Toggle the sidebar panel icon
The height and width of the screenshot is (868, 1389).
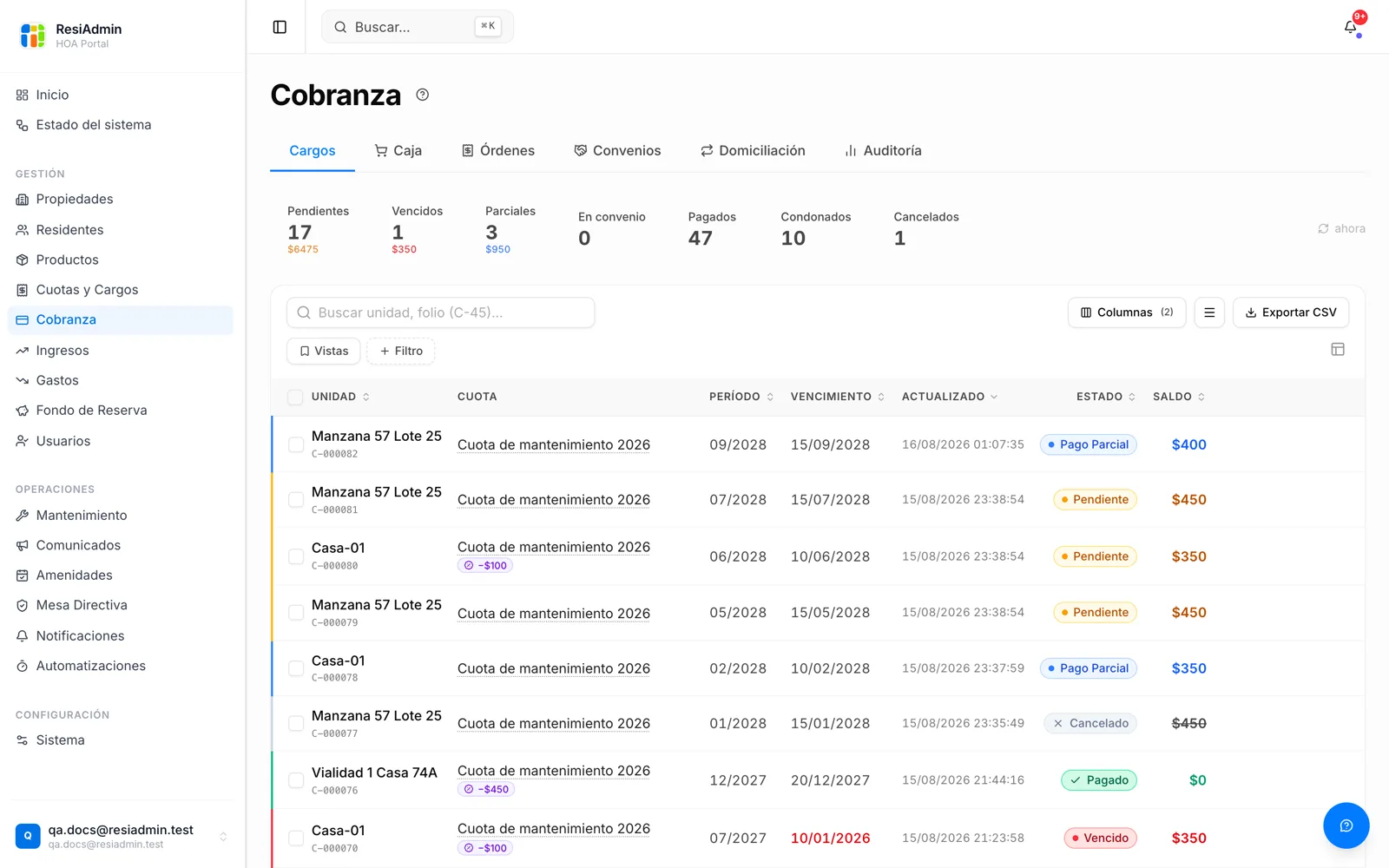coord(280,27)
